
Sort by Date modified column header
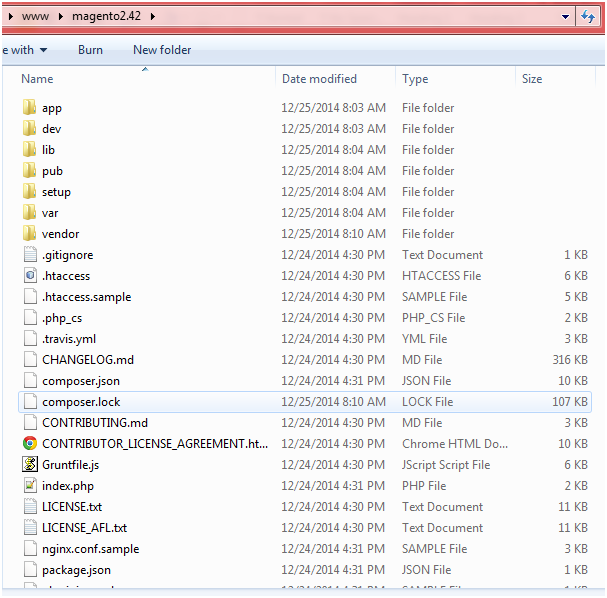(x=319, y=79)
